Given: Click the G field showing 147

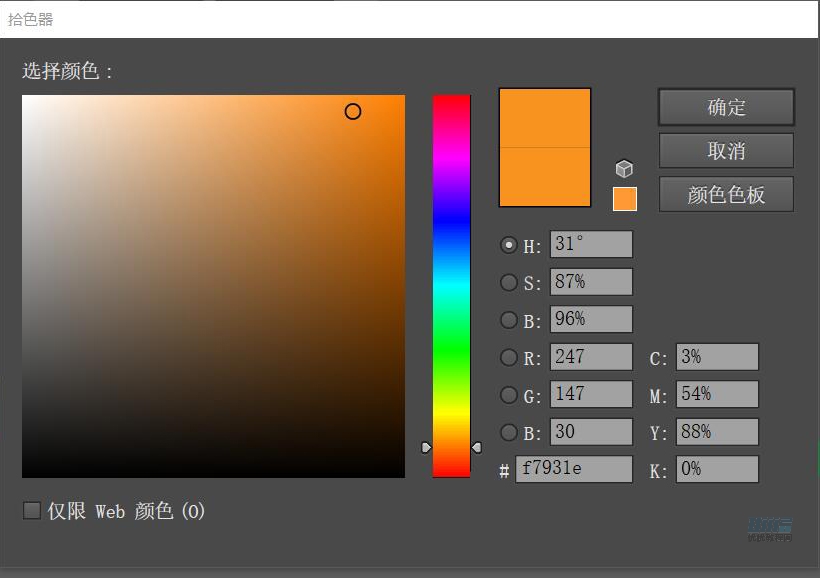Looking at the screenshot, I should tap(591, 394).
